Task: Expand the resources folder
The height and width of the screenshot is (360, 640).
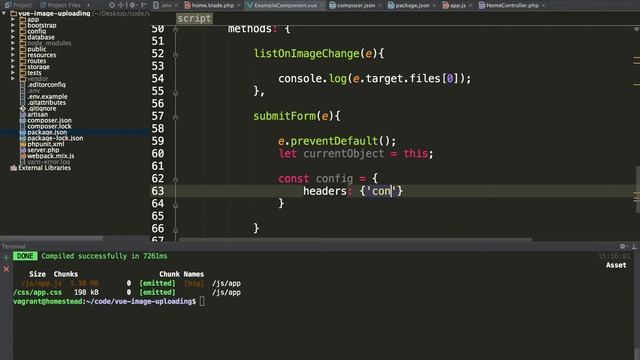Action: [13, 55]
